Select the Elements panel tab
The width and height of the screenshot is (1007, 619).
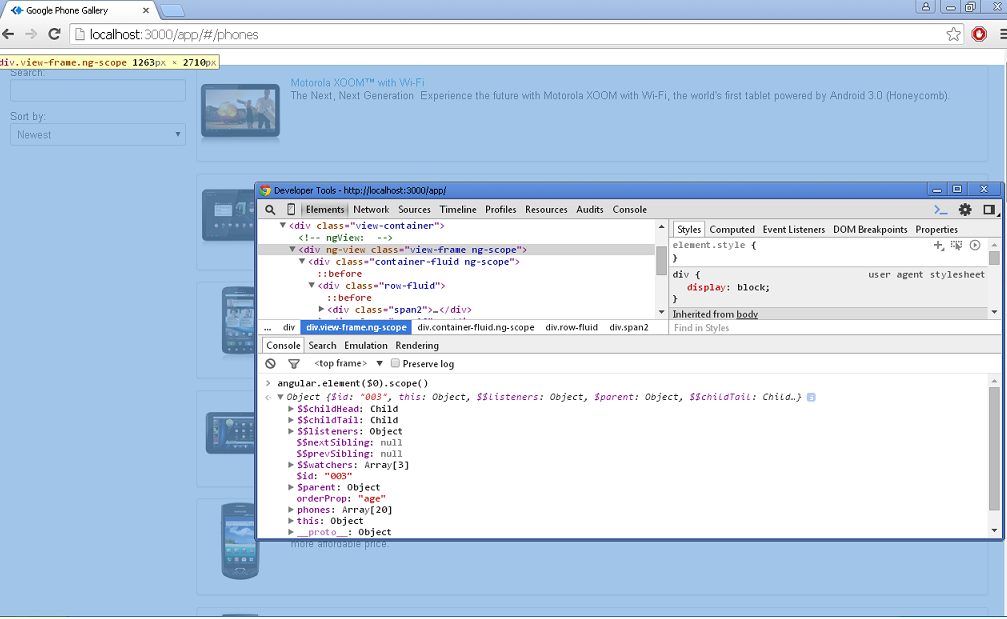[325, 209]
